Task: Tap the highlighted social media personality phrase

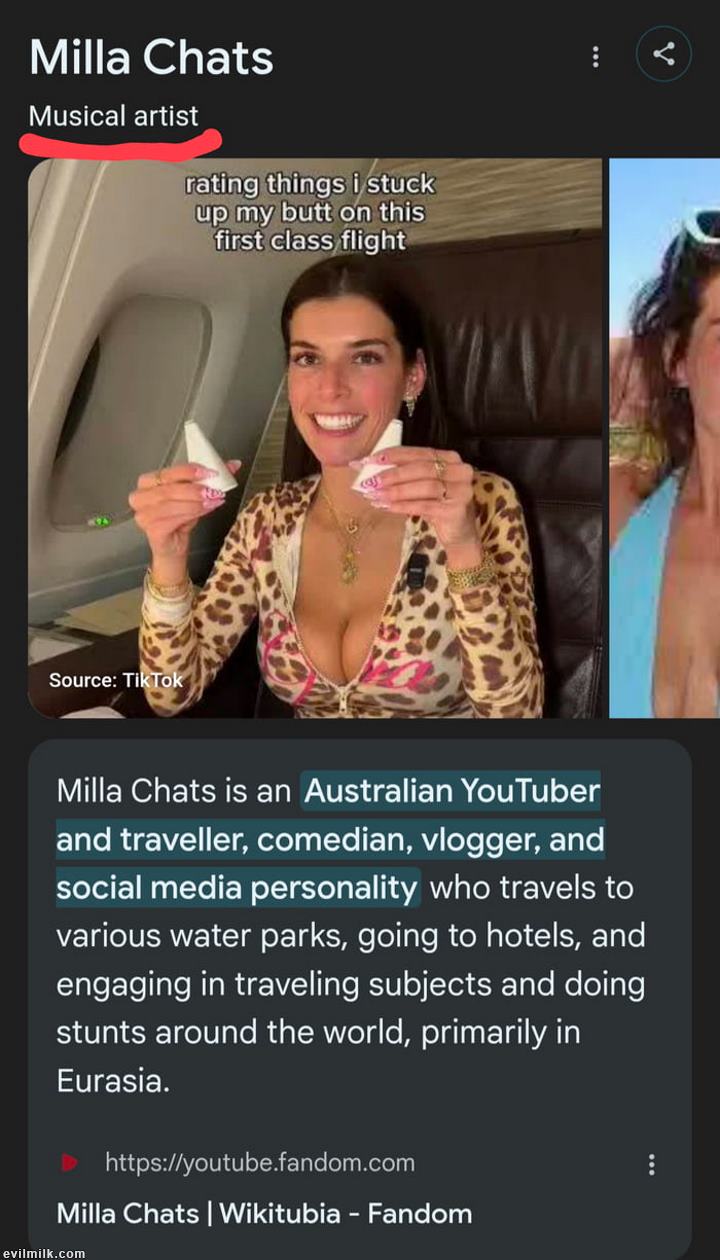Action: pos(237,887)
